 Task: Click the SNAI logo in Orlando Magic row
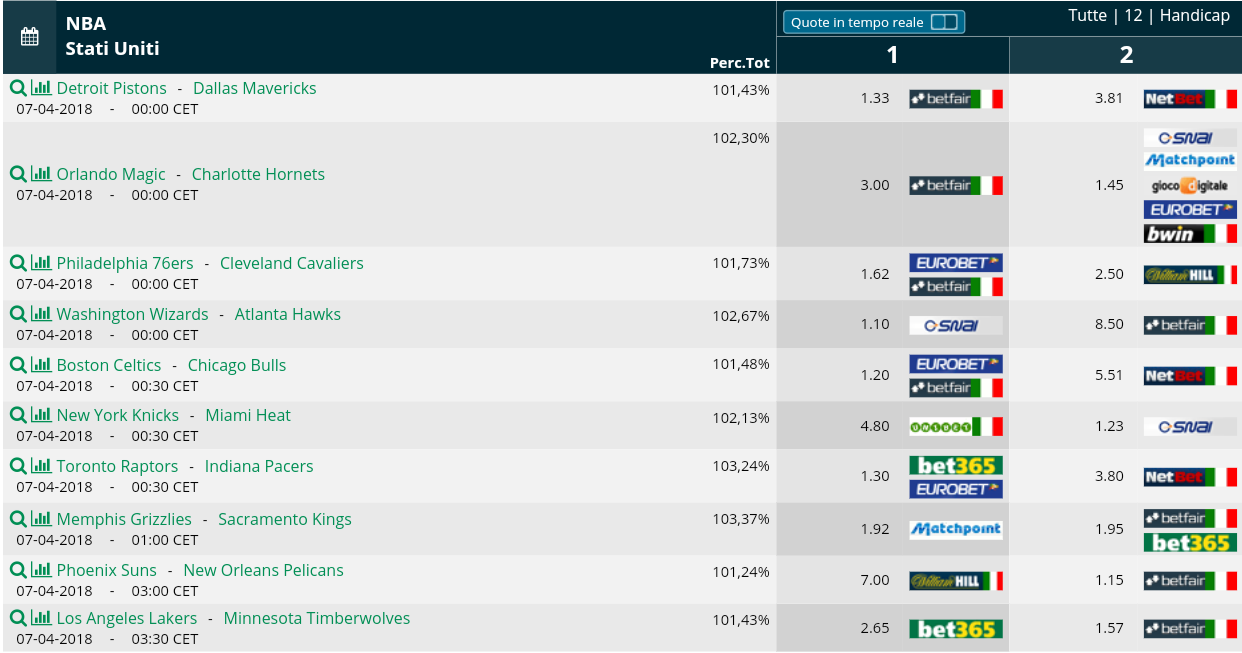tap(1190, 138)
